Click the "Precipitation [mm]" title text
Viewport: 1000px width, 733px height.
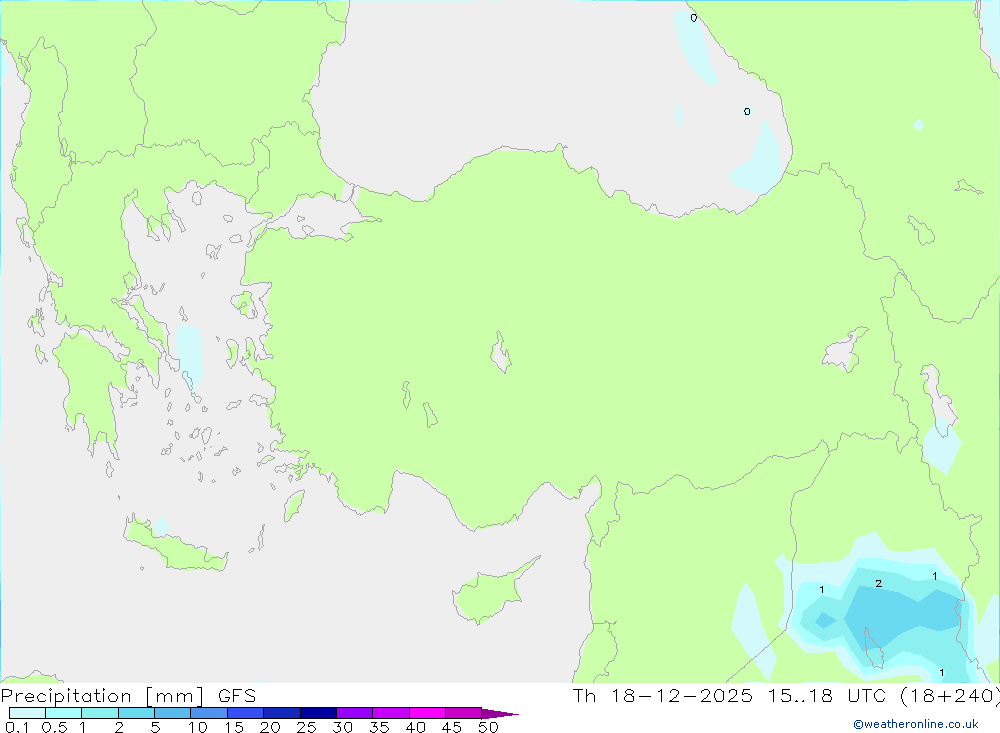pyautogui.click(x=102, y=696)
